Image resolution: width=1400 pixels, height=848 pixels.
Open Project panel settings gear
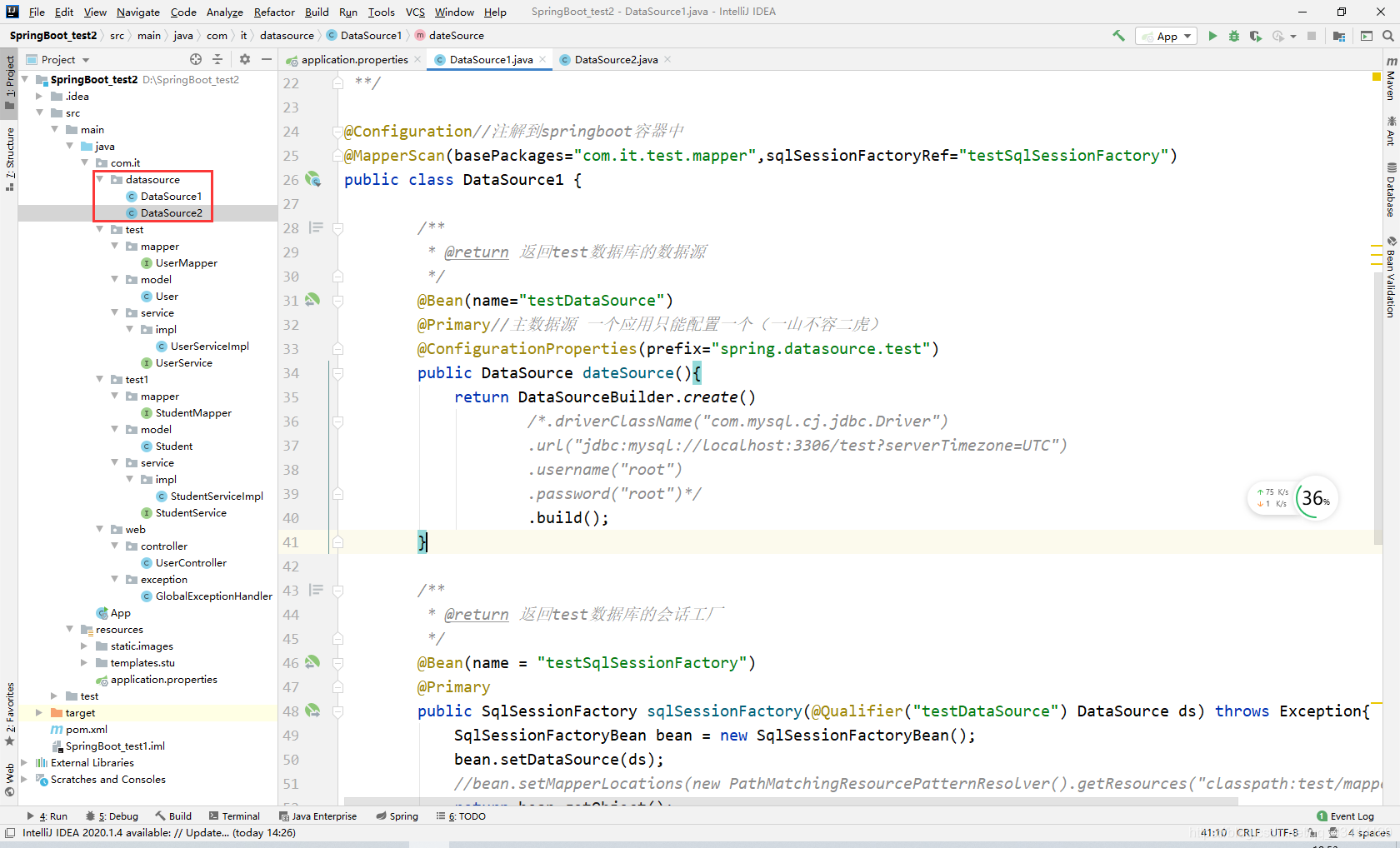[245, 59]
